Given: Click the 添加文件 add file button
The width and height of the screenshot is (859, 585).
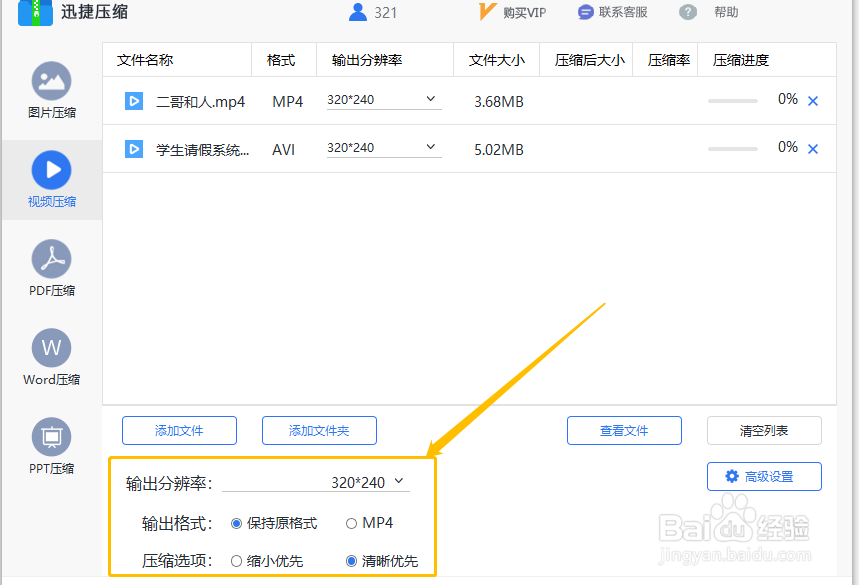Looking at the screenshot, I should (x=179, y=430).
